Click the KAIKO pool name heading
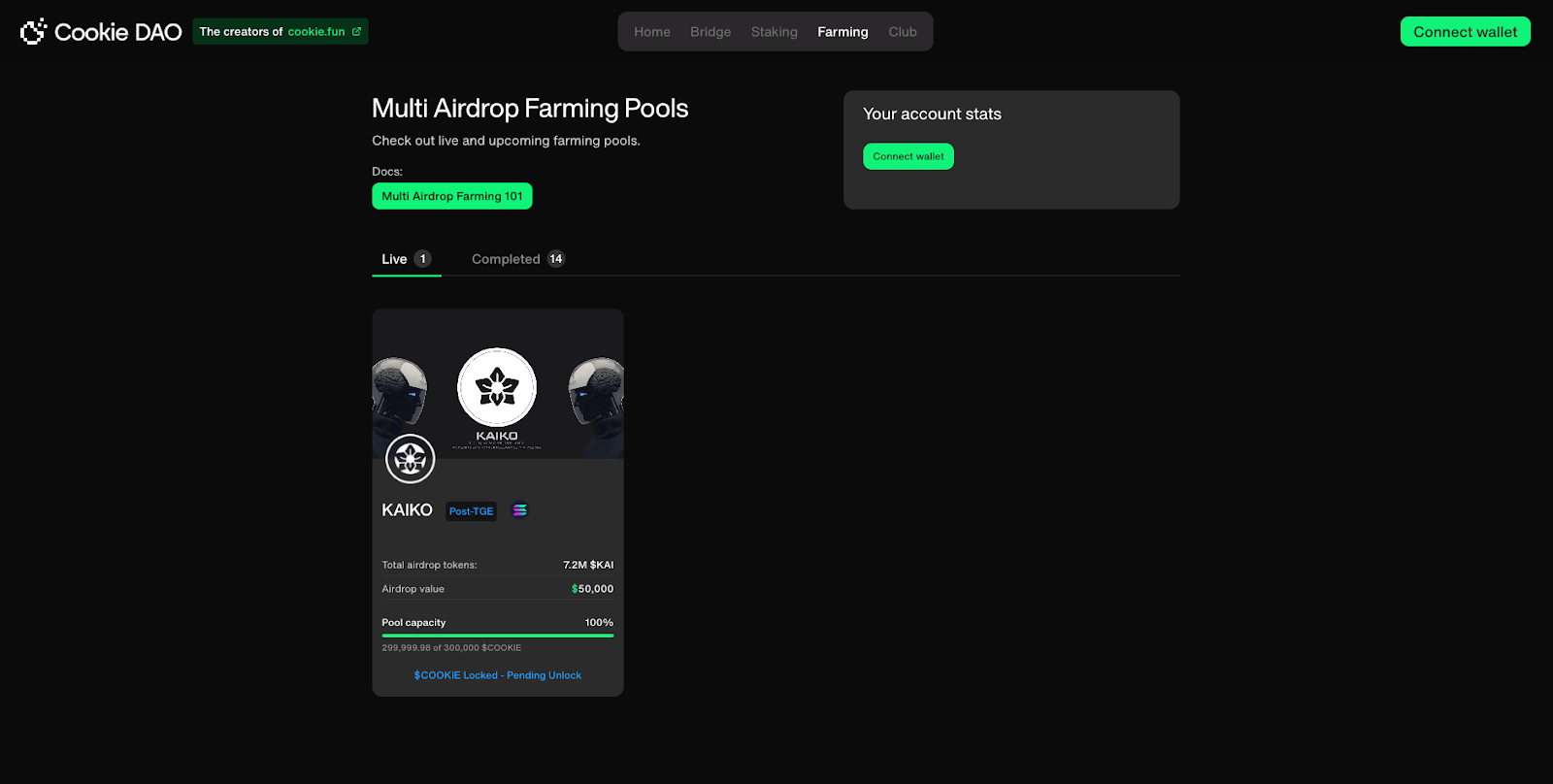This screenshot has width=1553, height=784. pos(408,510)
